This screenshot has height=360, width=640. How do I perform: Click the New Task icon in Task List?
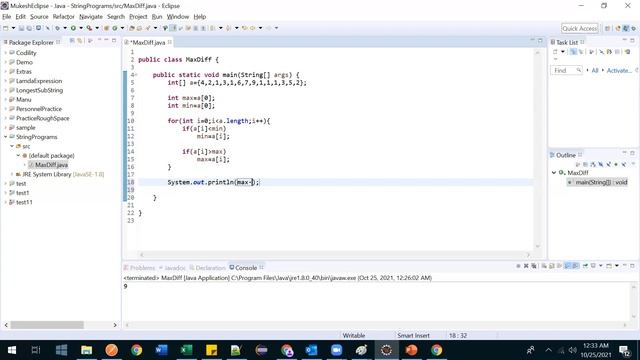click(x=555, y=52)
